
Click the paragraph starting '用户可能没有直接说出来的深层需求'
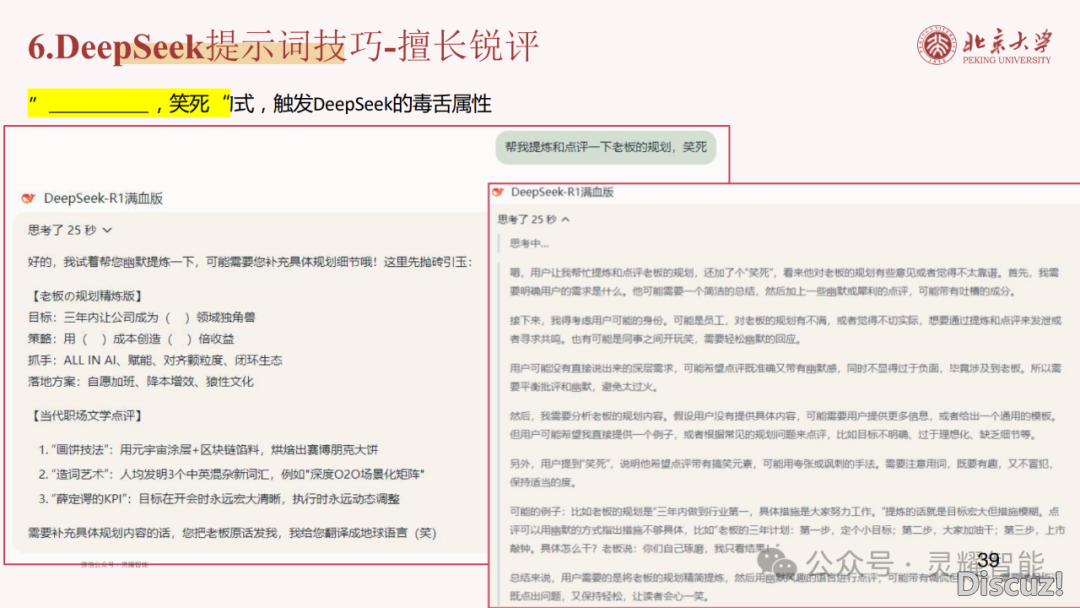(x=785, y=377)
